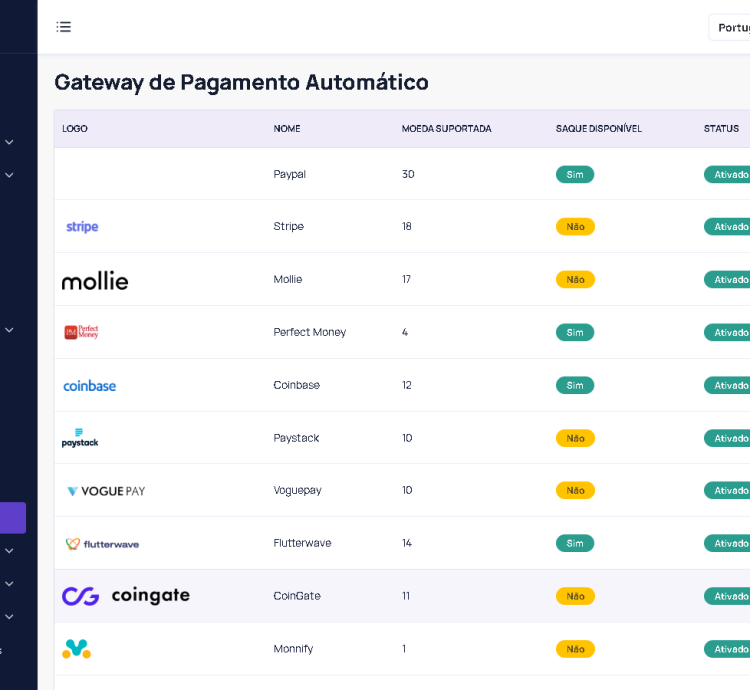Click the Paypal name in the table

pos(290,174)
